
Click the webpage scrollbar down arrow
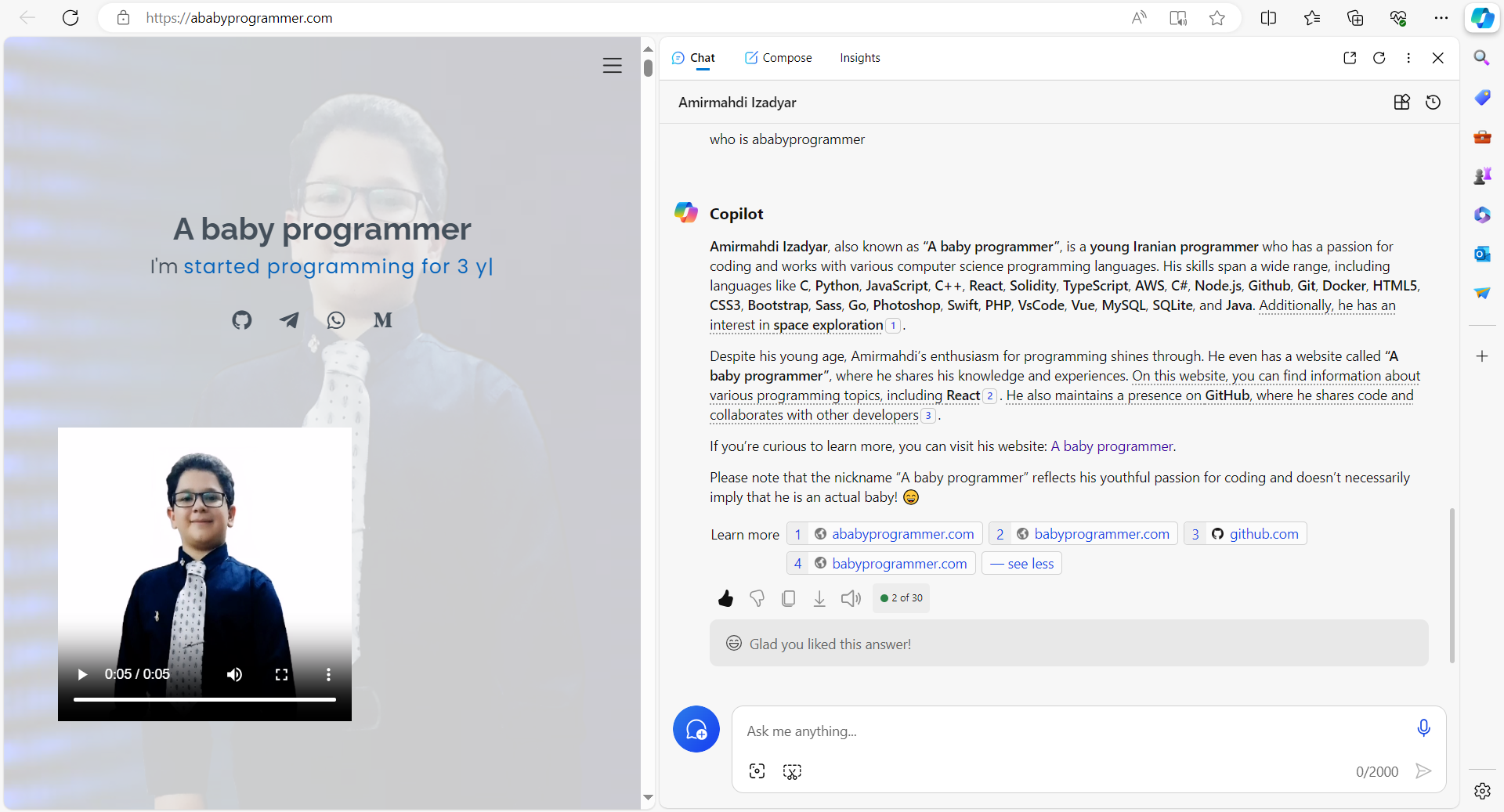pos(648,798)
